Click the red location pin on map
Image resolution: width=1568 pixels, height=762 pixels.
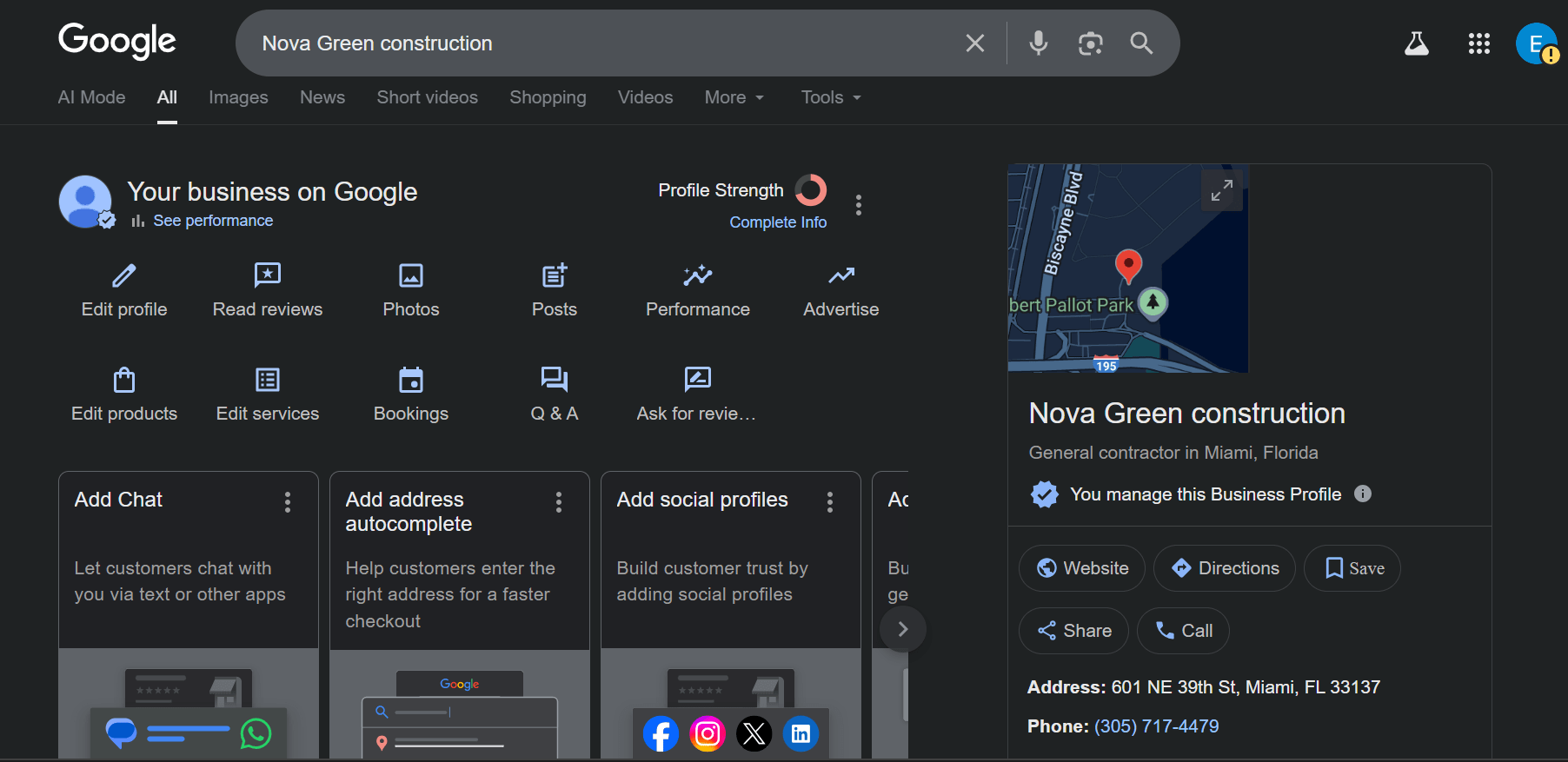[1128, 266]
